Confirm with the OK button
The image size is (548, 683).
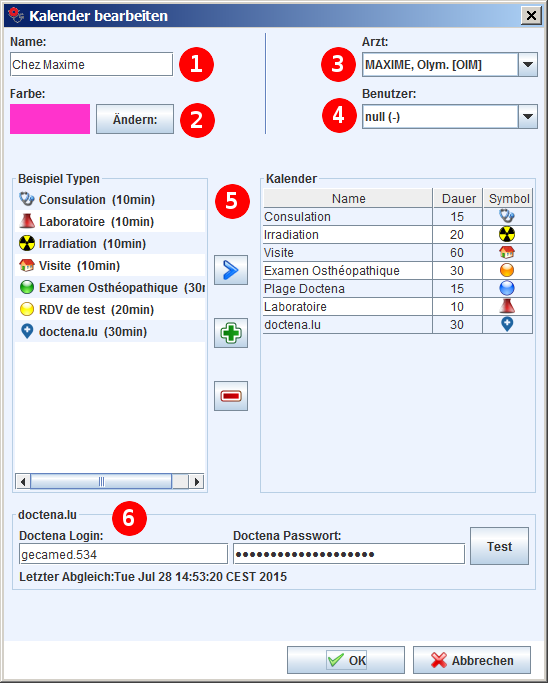(x=346, y=660)
